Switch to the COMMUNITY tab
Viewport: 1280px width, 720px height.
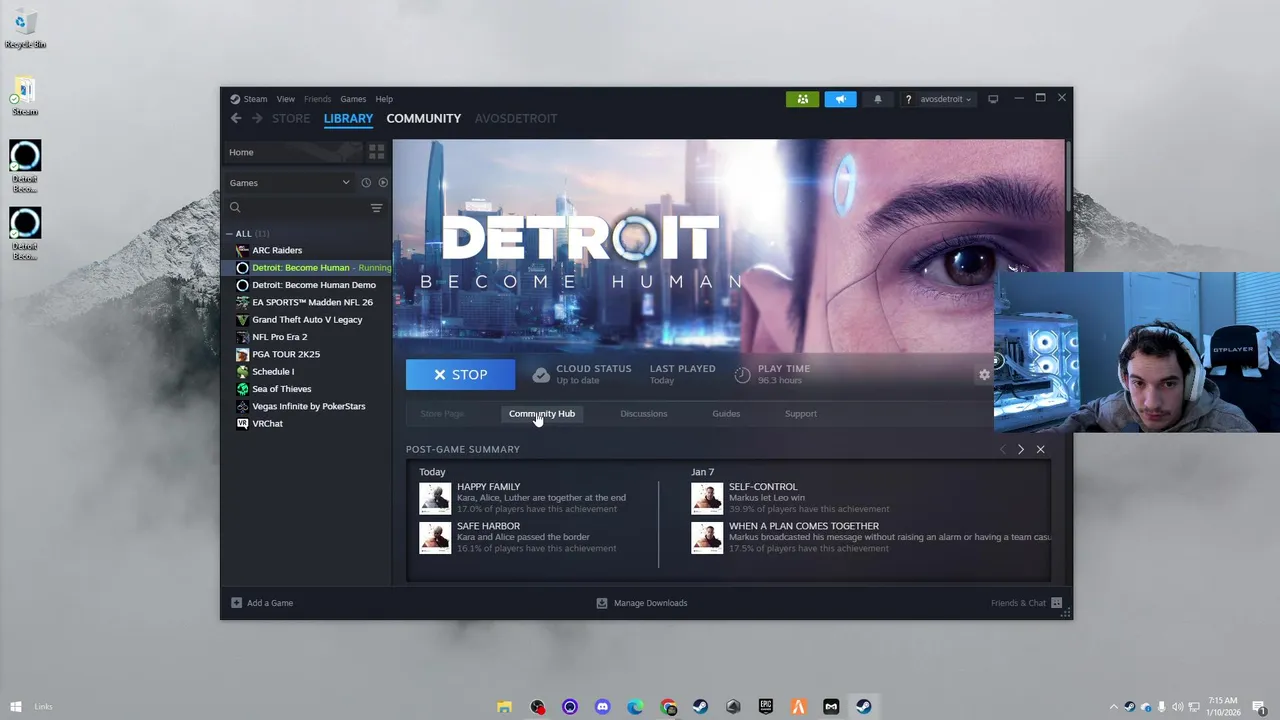tap(424, 118)
